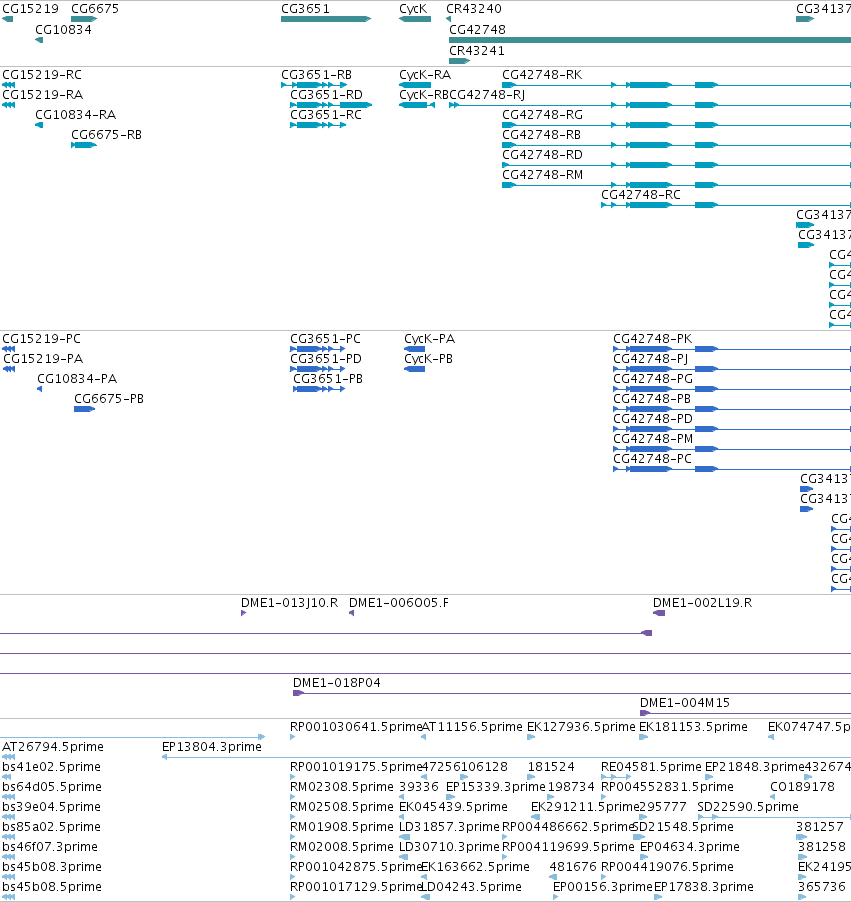The height and width of the screenshot is (902, 851).
Task: Click protein CycK-PA label
Action: point(429,339)
